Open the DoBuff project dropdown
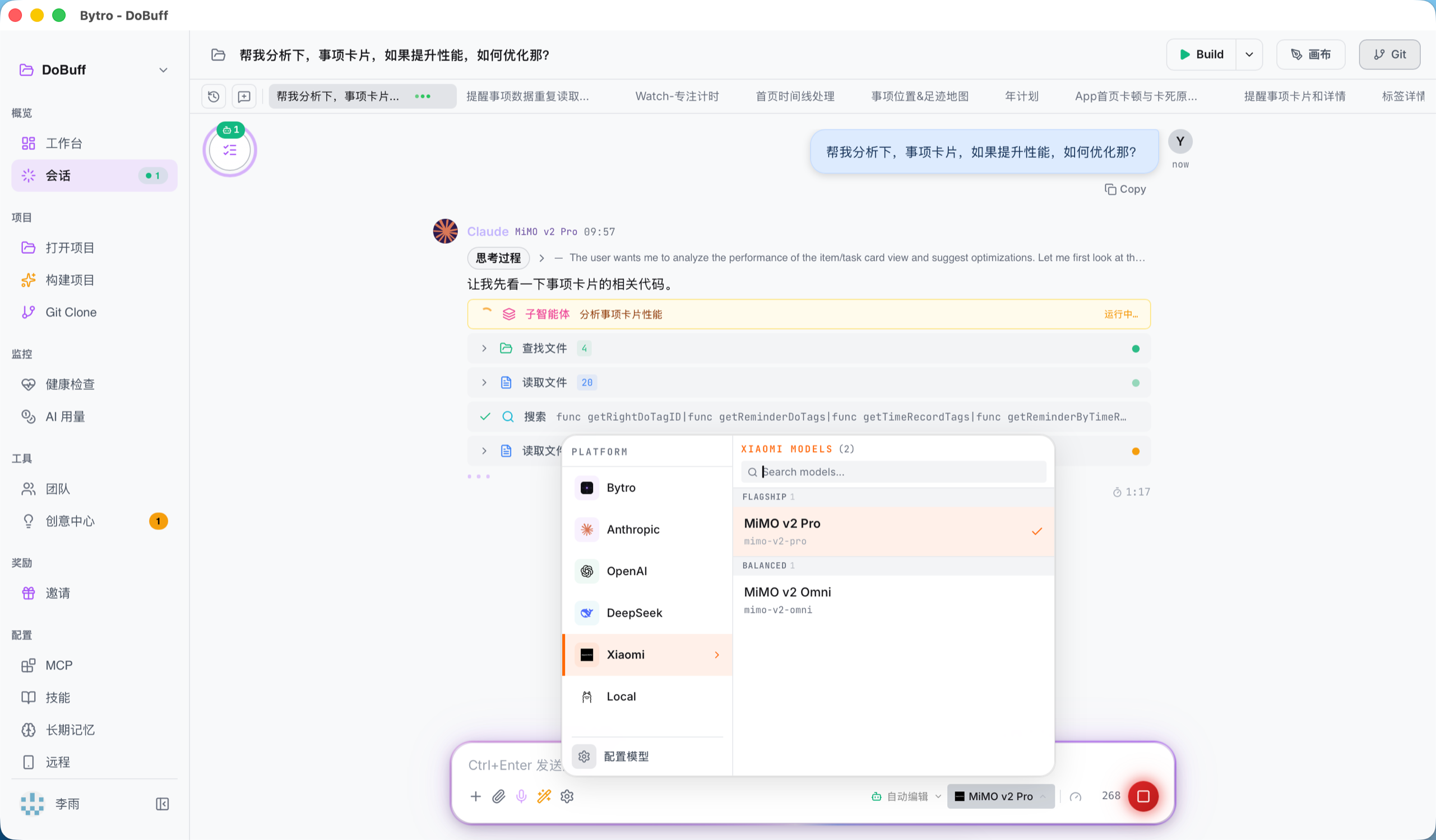This screenshot has width=1436, height=840. pos(163,70)
